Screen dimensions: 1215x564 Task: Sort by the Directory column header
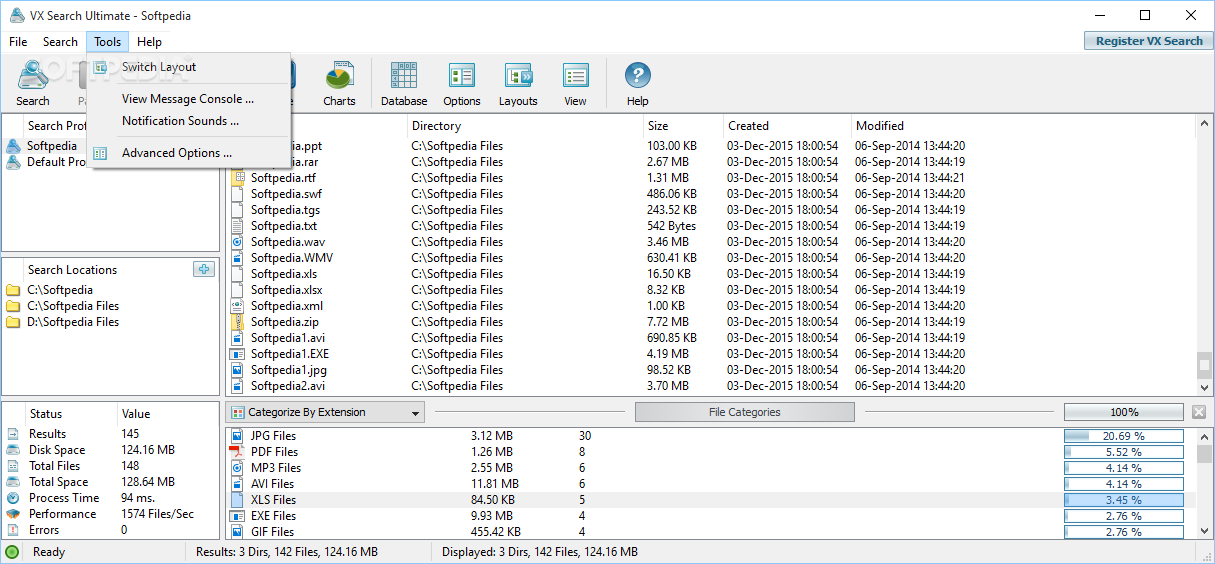tap(525, 126)
